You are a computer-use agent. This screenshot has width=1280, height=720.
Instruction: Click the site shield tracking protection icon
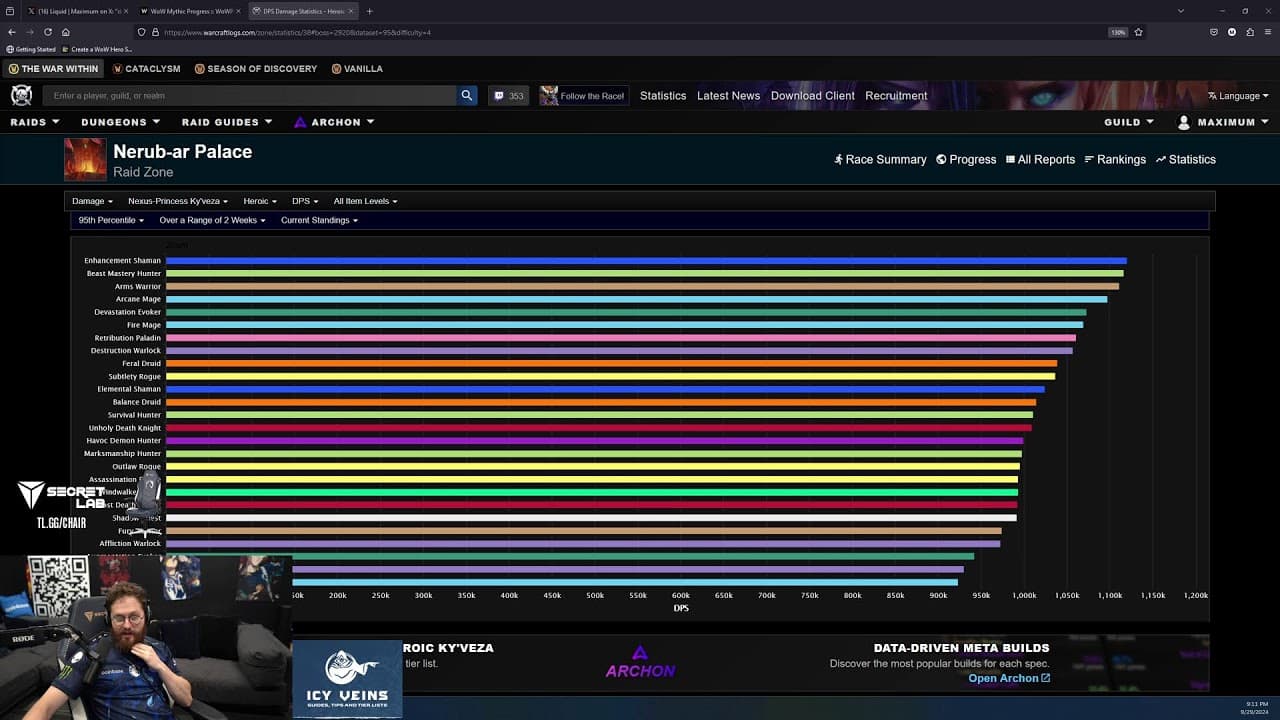141,32
